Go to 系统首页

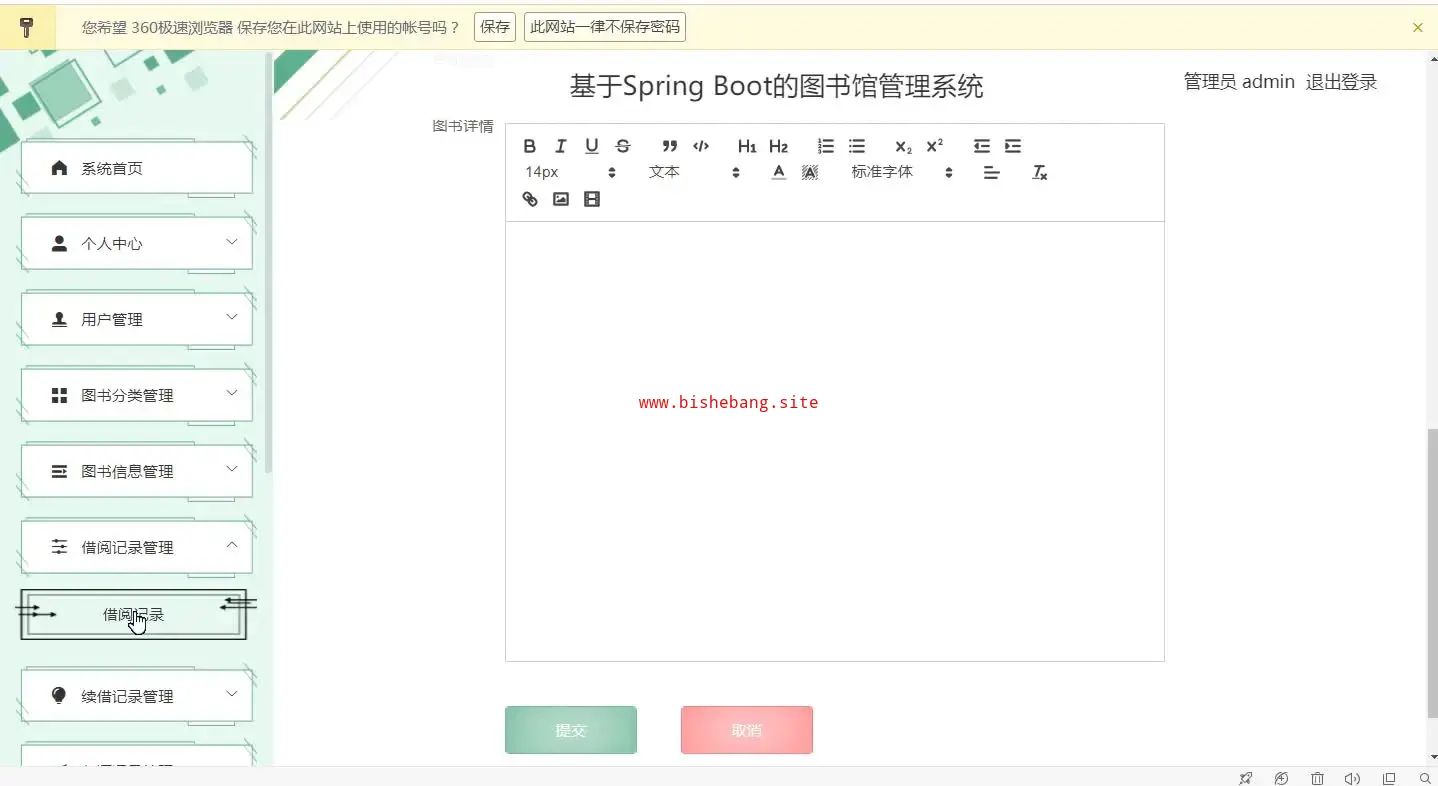[137, 168]
